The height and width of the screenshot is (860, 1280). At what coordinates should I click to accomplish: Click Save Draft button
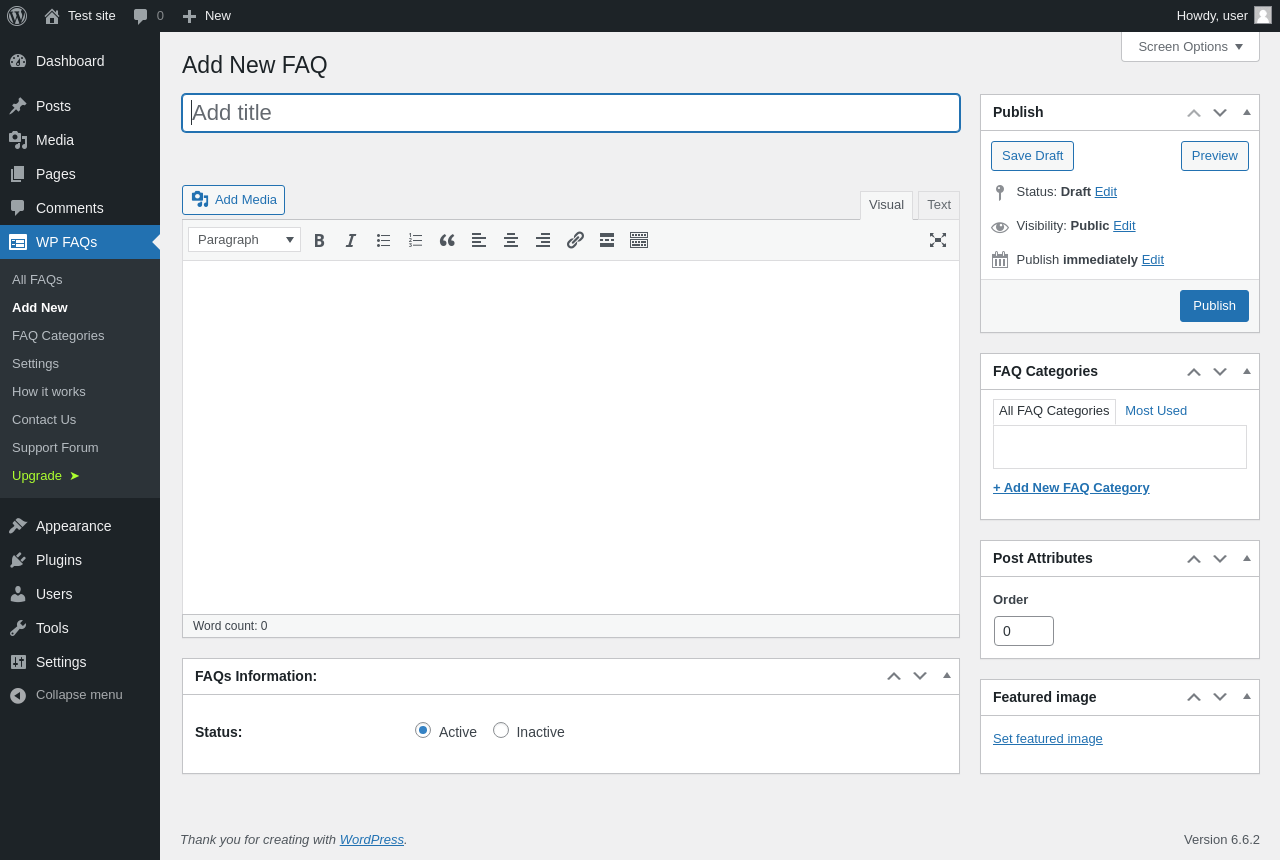coord(1032,156)
